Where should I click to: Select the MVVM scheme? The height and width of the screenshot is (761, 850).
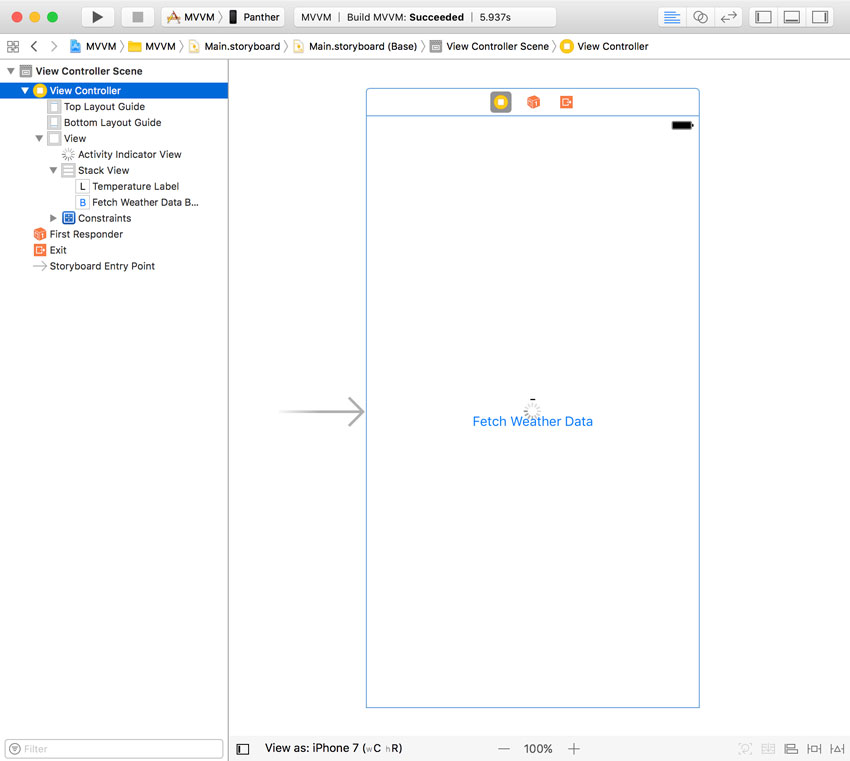(x=192, y=17)
